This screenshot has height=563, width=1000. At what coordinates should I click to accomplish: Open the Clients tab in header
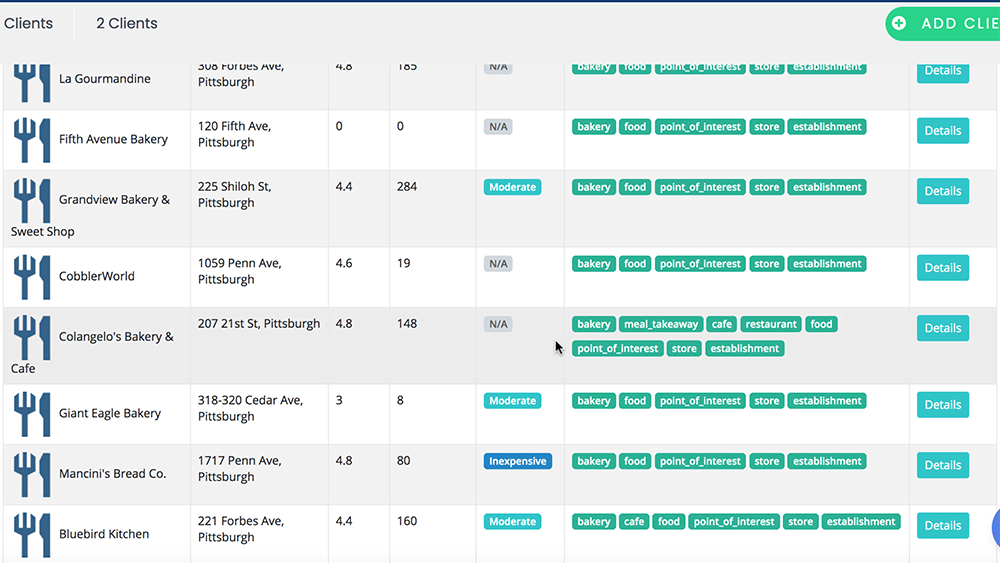point(29,23)
